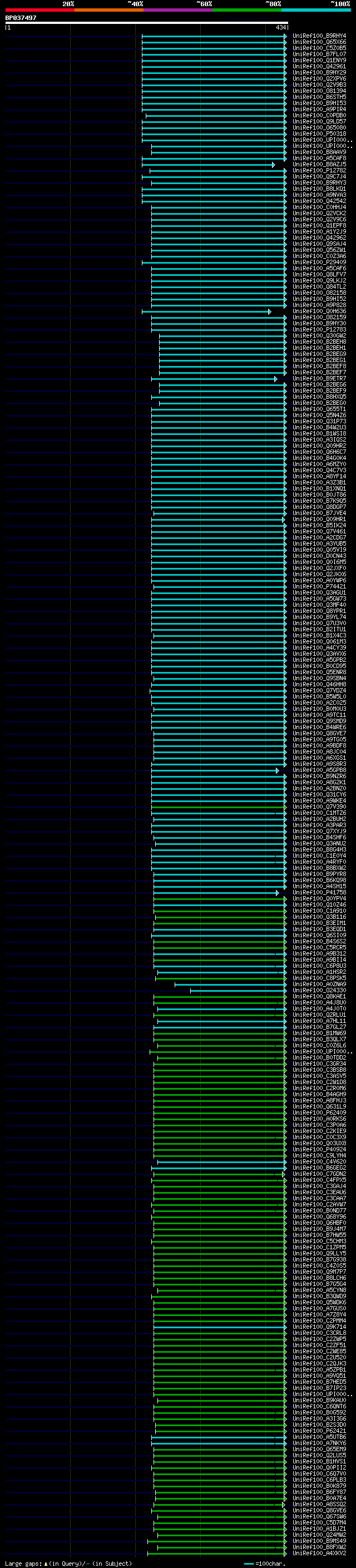
Task: Select the UniRef100_A9NVA3 label
Action: [x=319, y=195]
